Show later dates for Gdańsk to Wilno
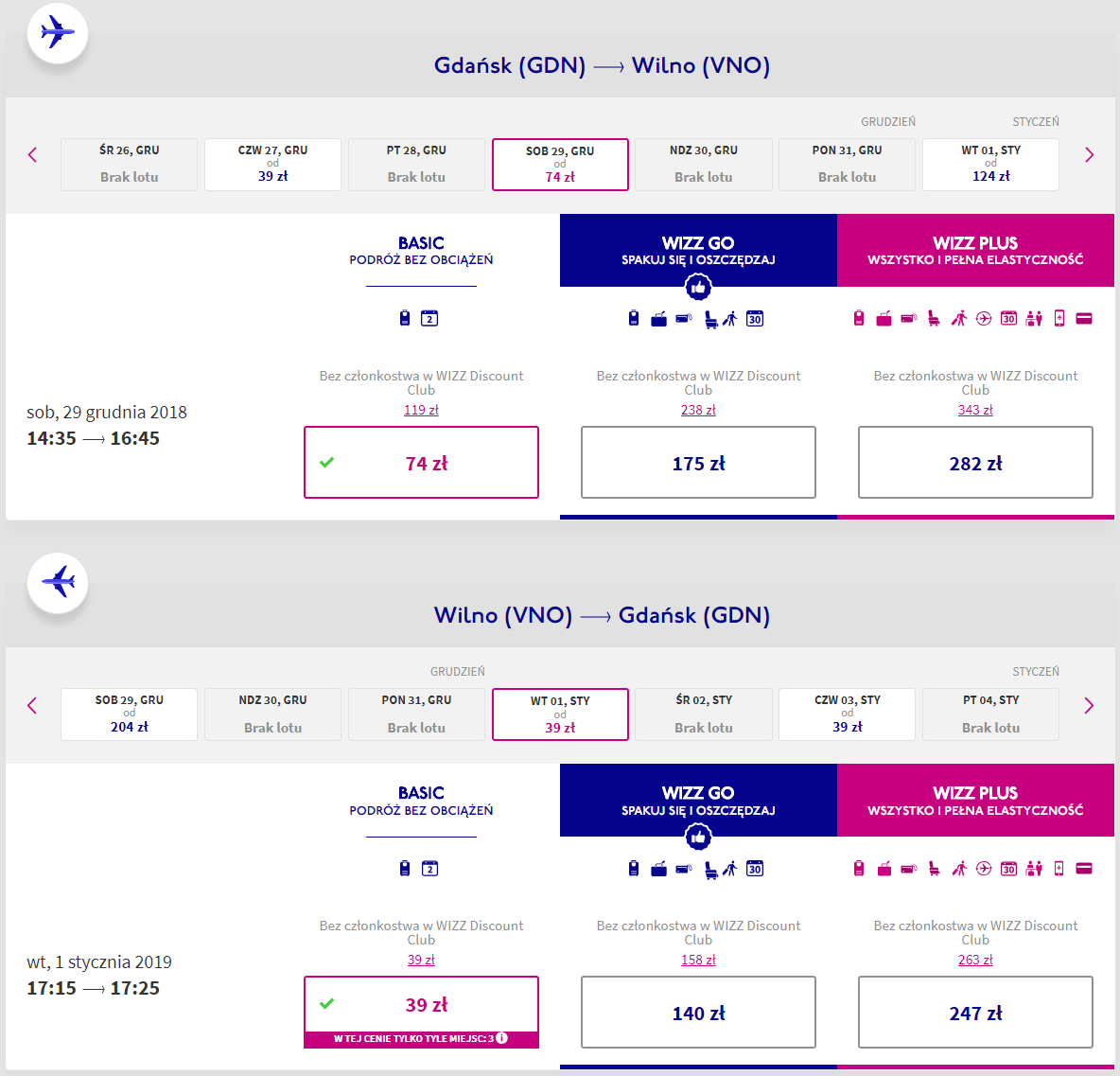Viewport: 1120px width, 1076px height. pyautogui.click(x=1089, y=155)
